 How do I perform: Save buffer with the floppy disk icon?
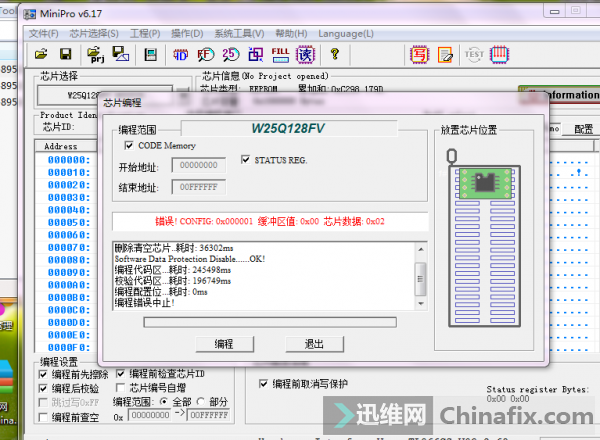[x=65, y=54]
